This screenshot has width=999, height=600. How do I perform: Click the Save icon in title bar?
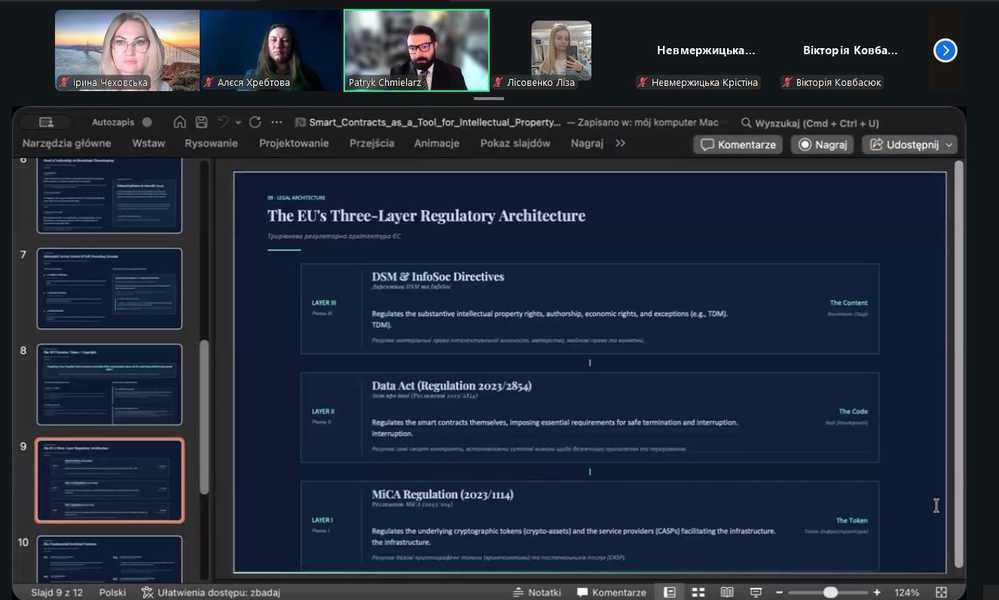[x=202, y=122]
